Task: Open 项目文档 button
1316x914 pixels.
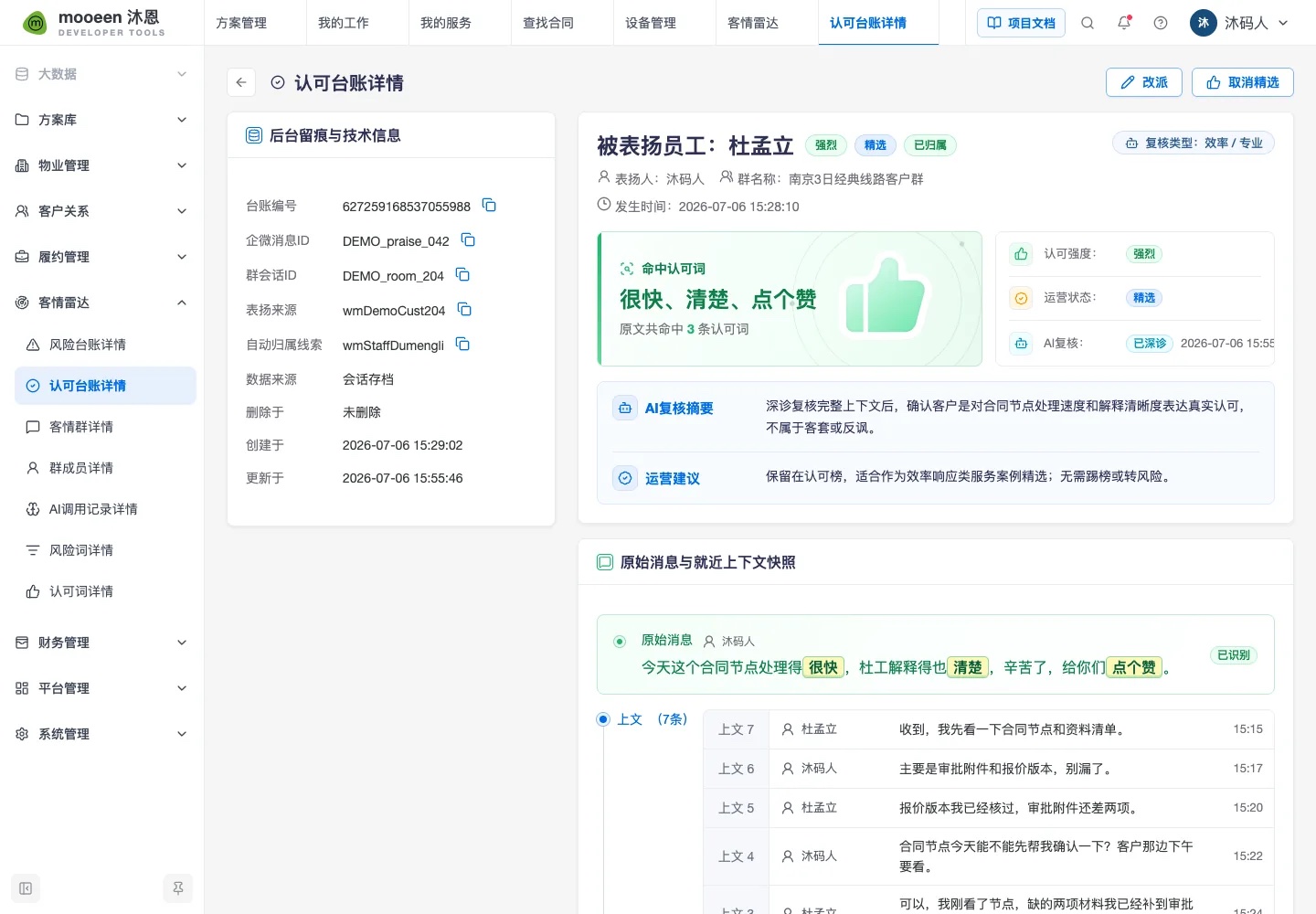Action: (x=1022, y=23)
